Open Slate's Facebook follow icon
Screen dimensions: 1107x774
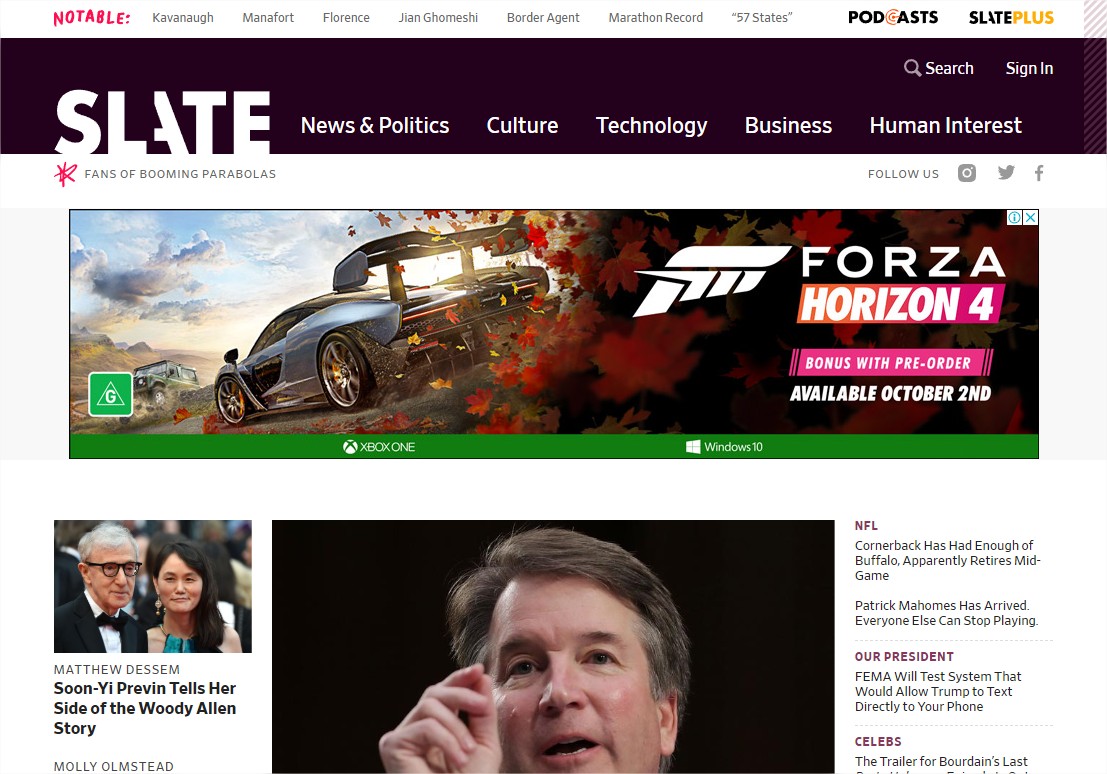pyautogui.click(x=1039, y=173)
